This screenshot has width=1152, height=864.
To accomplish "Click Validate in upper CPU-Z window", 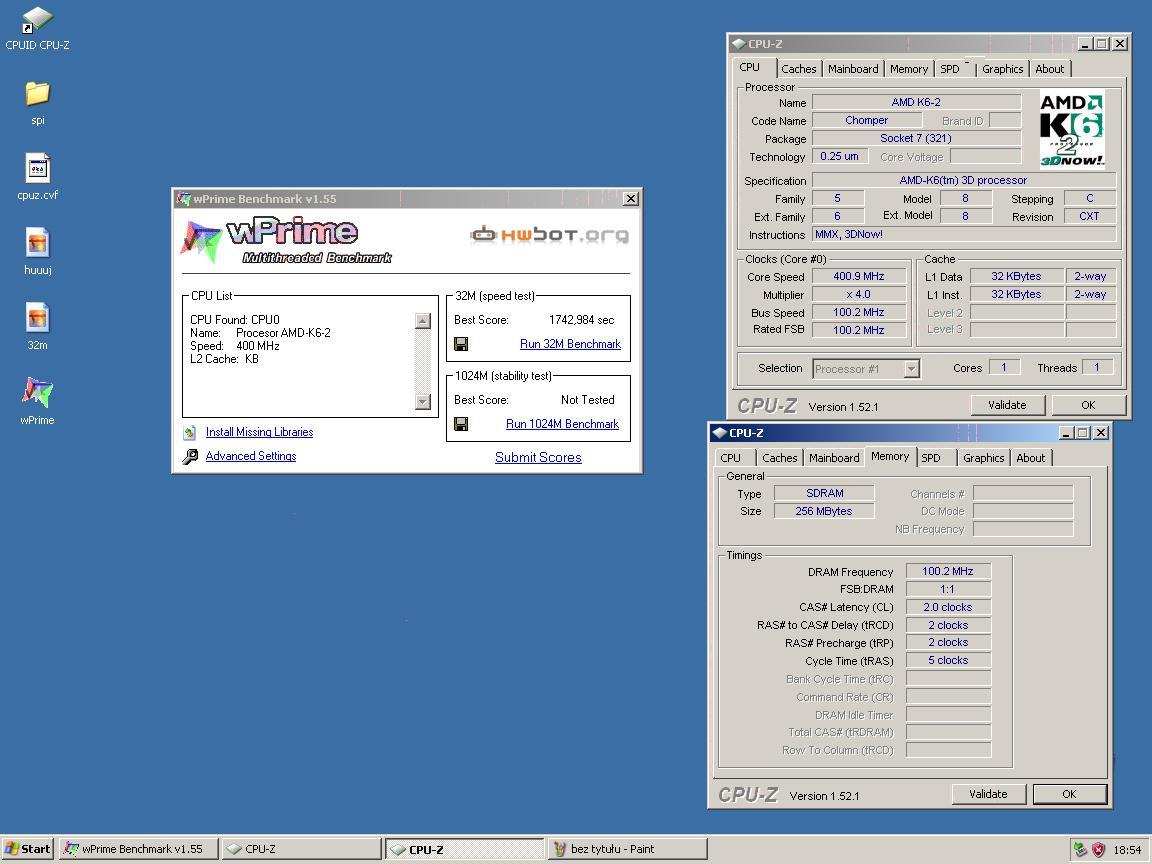I will click(x=1007, y=405).
